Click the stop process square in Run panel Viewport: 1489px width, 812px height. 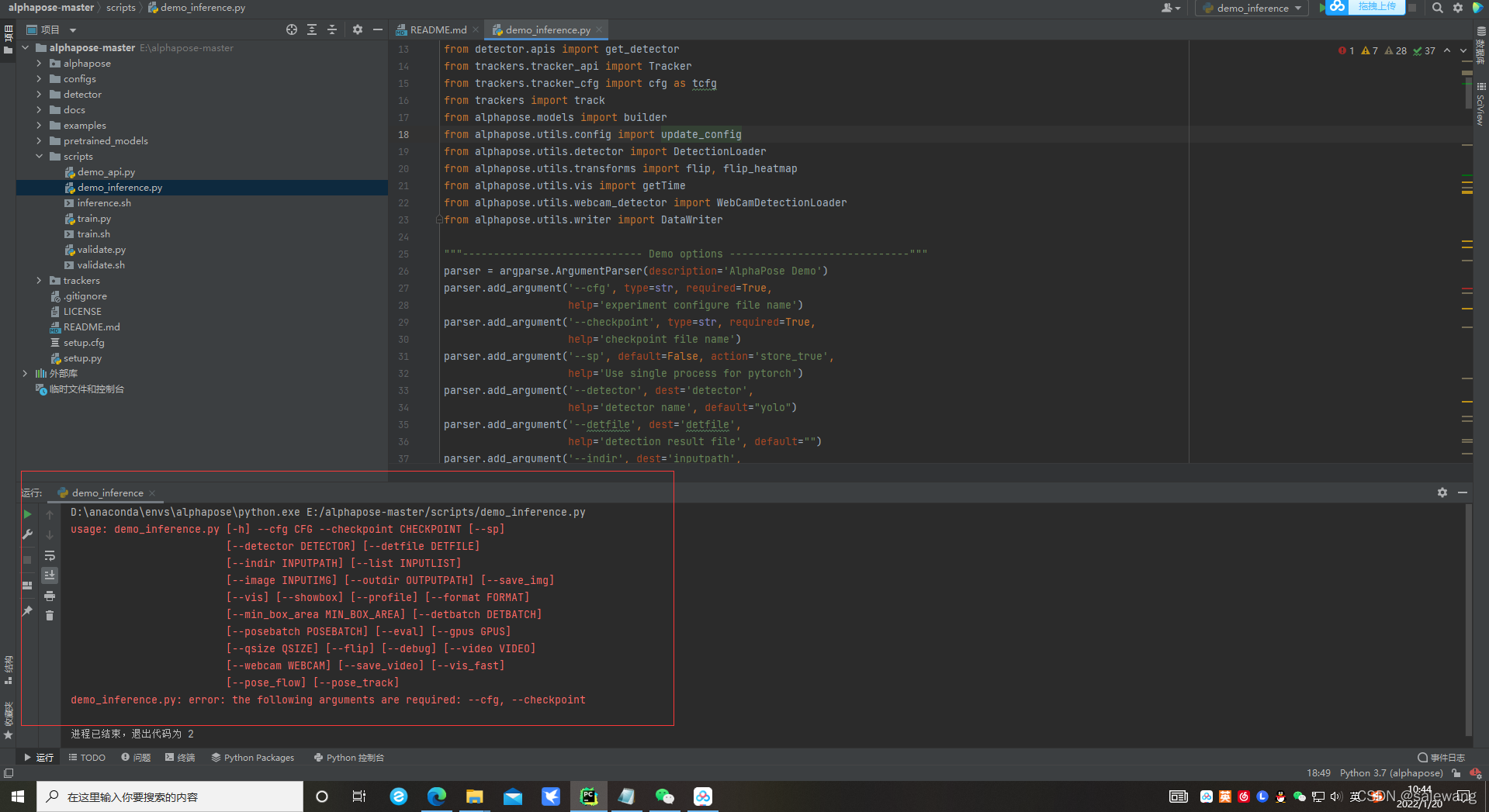tap(27, 559)
